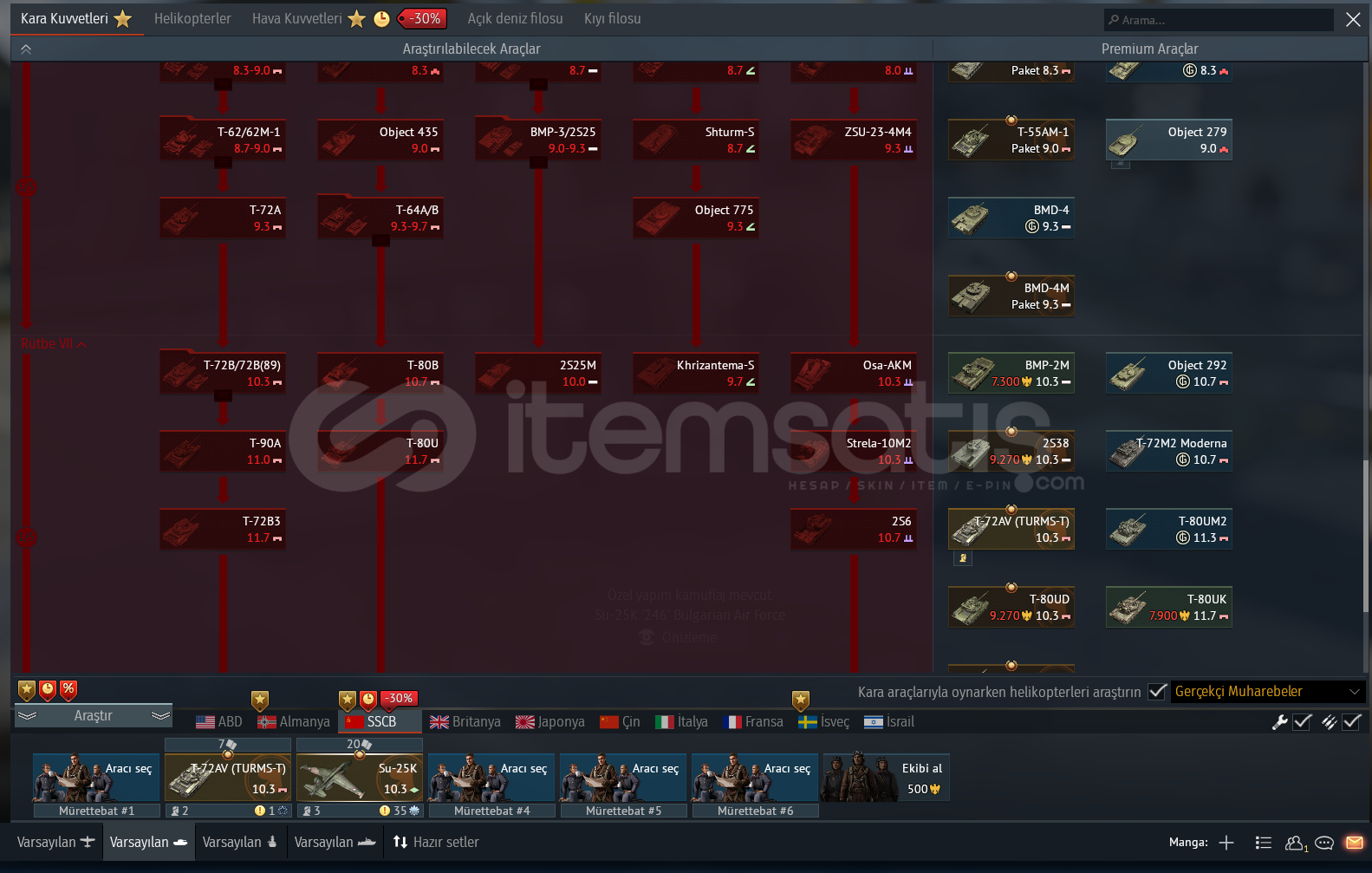This screenshot has height=873, width=1372.
Task: Collapse the research tree with top-left chevron
Action: [26, 49]
